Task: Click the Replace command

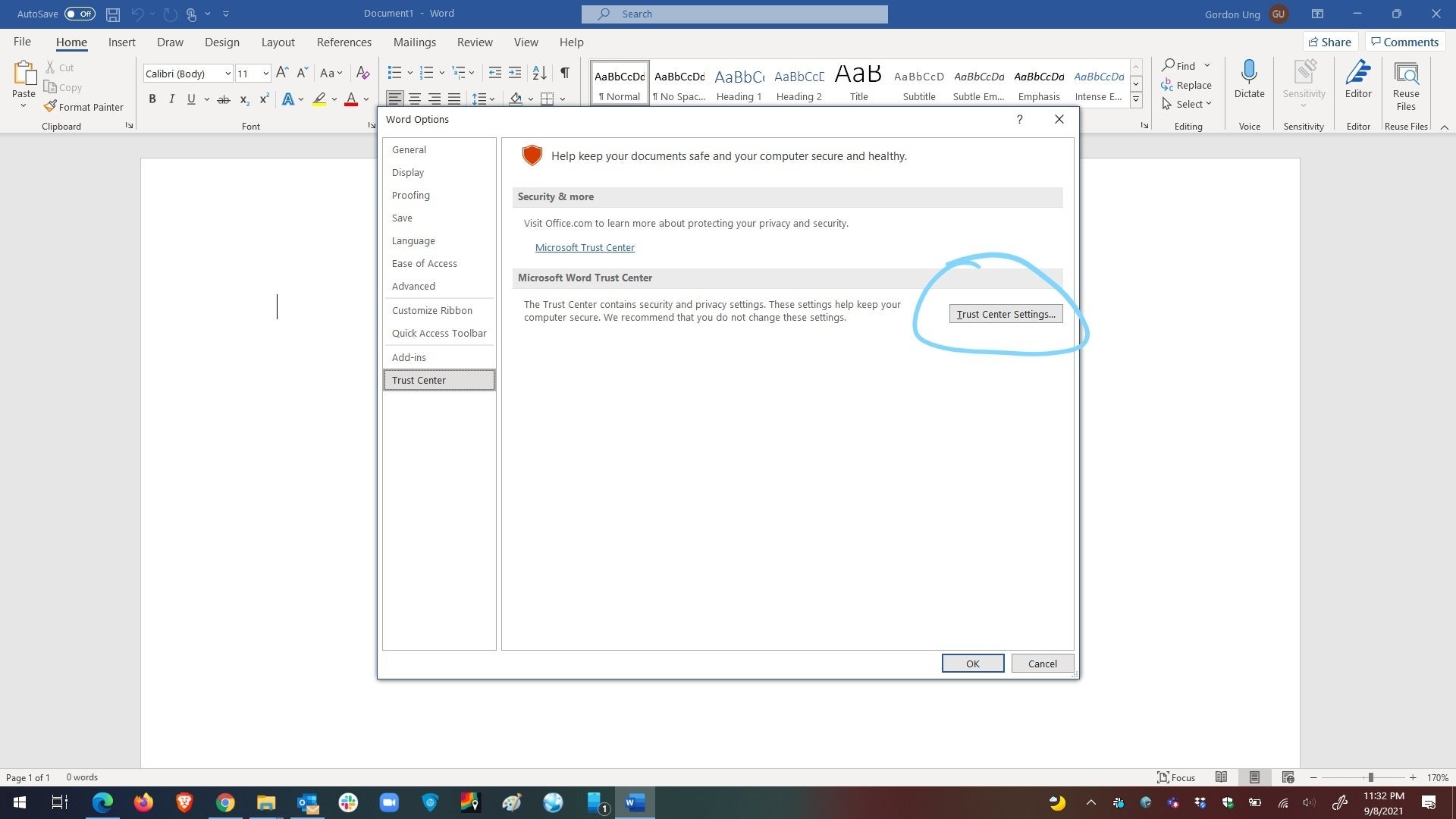Action: [x=1187, y=85]
